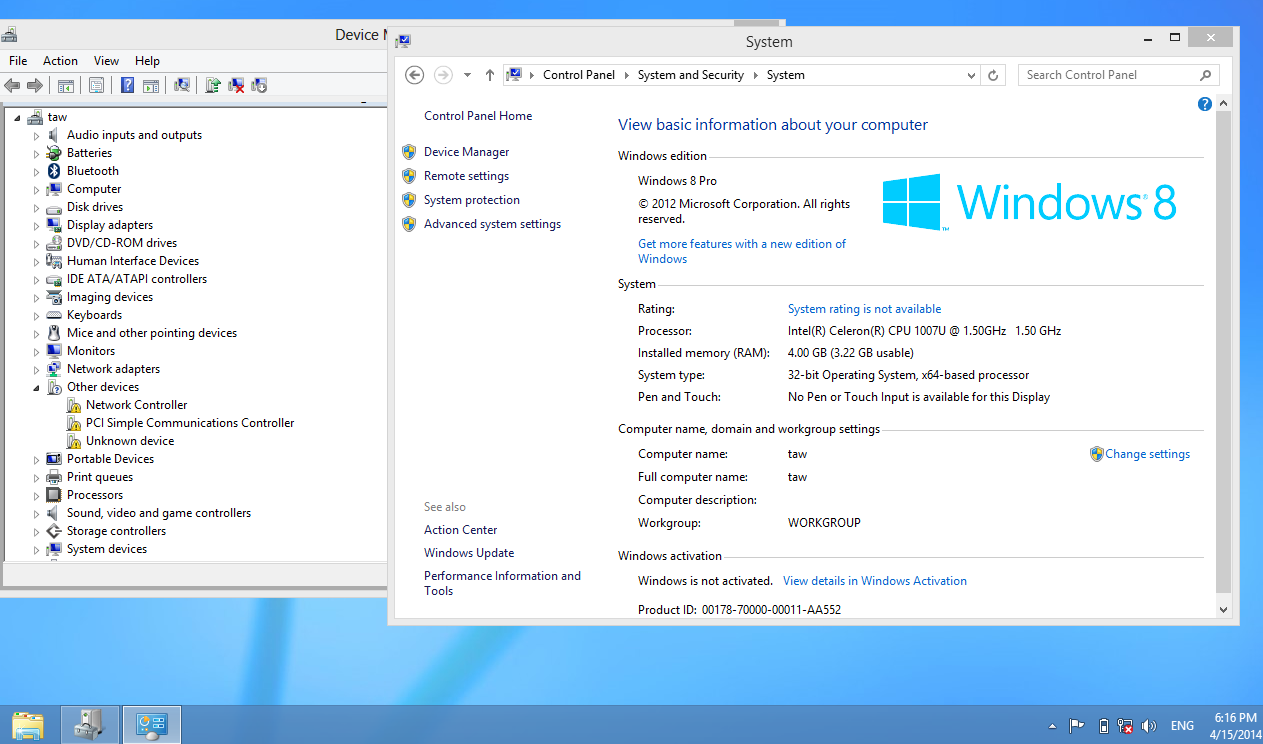This screenshot has width=1263, height=744.
Task: Click the search magnifier in Control Panel search
Action: (x=1206, y=75)
